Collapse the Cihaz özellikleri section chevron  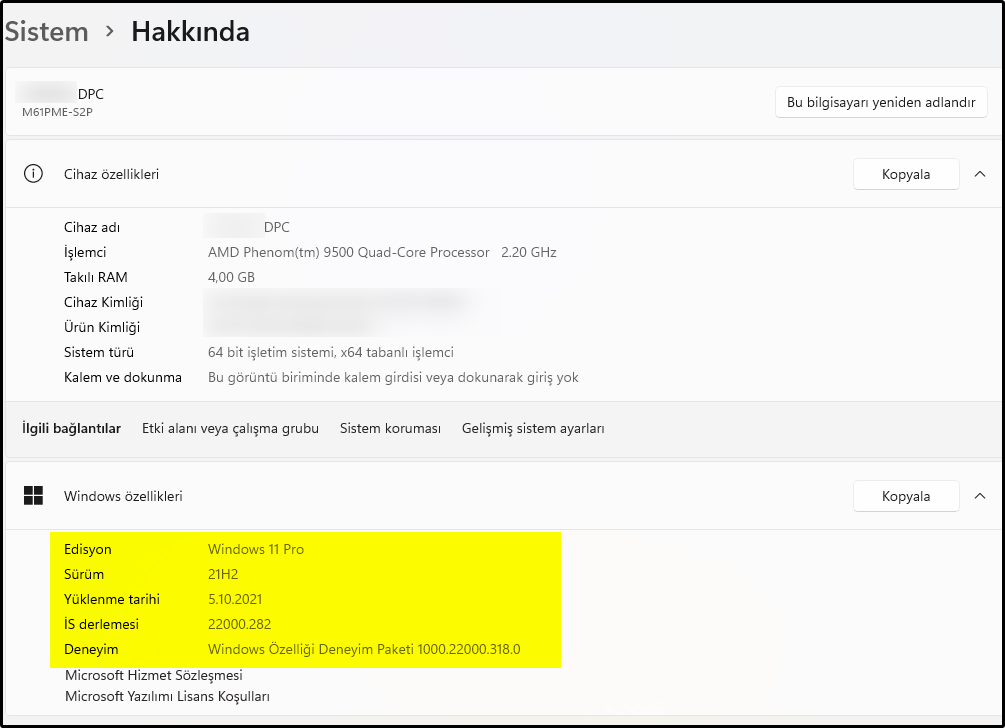[x=979, y=174]
